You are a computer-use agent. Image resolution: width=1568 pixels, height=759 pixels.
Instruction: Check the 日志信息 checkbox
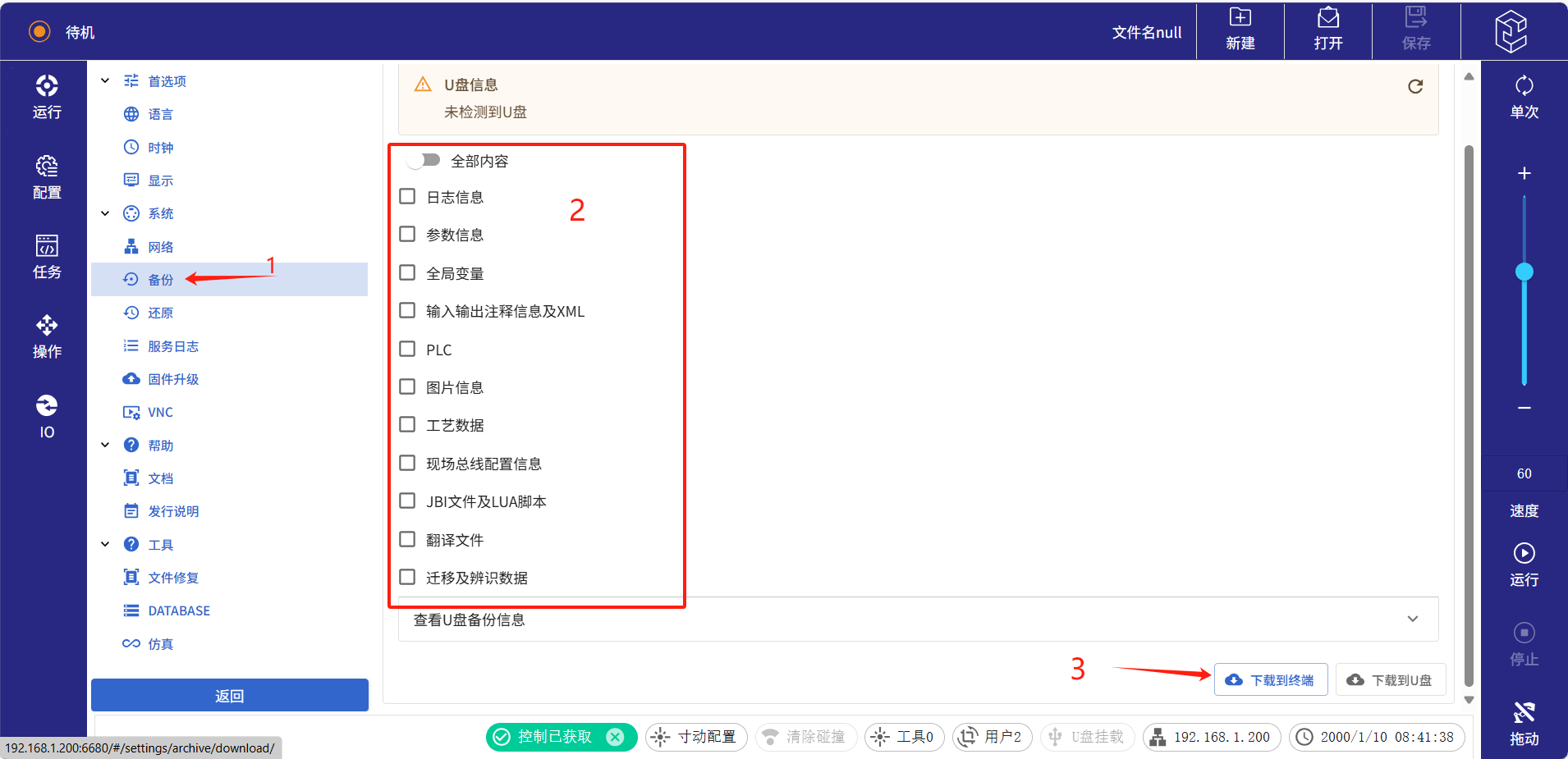407,197
